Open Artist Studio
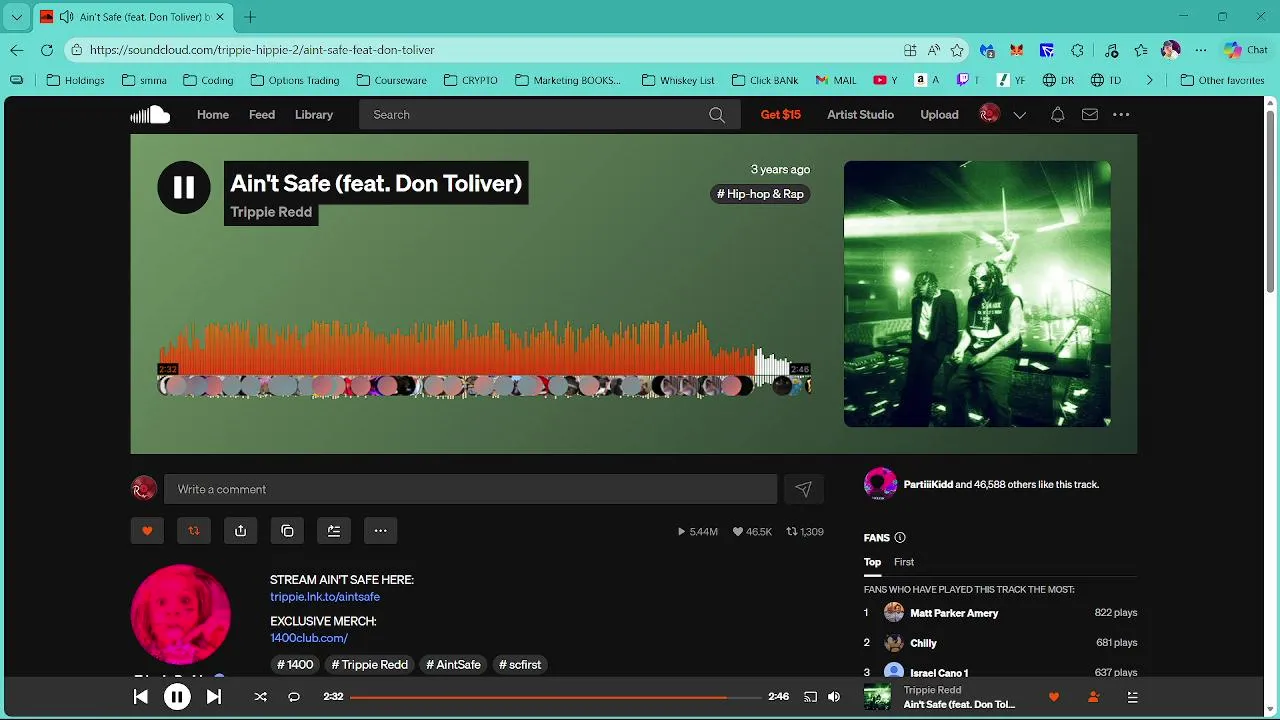Screen dimensions: 1280x720 click(860, 115)
